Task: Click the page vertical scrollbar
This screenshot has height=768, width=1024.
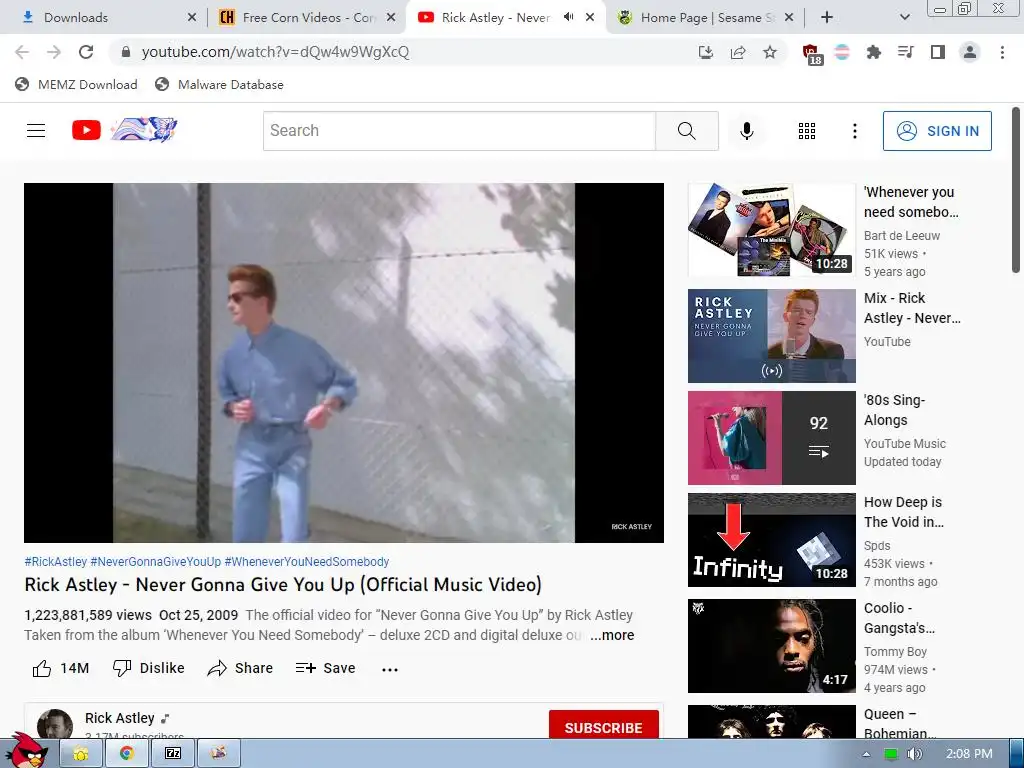Action: point(1016,191)
